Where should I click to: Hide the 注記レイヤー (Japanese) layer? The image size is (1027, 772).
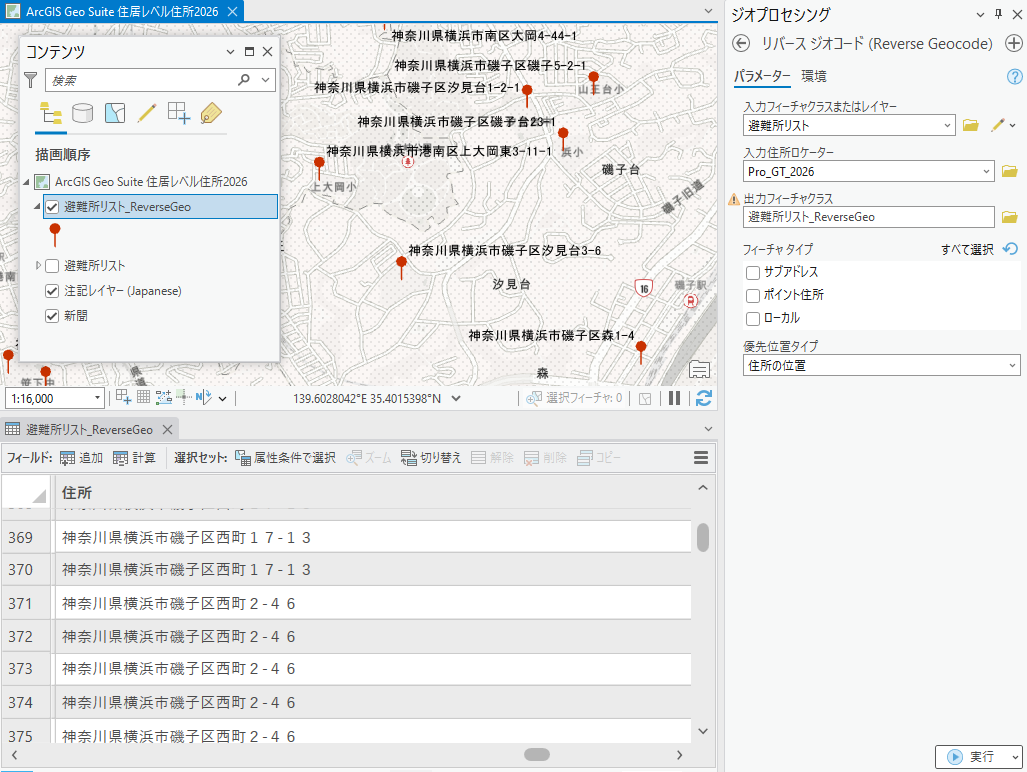pos(52,291)
